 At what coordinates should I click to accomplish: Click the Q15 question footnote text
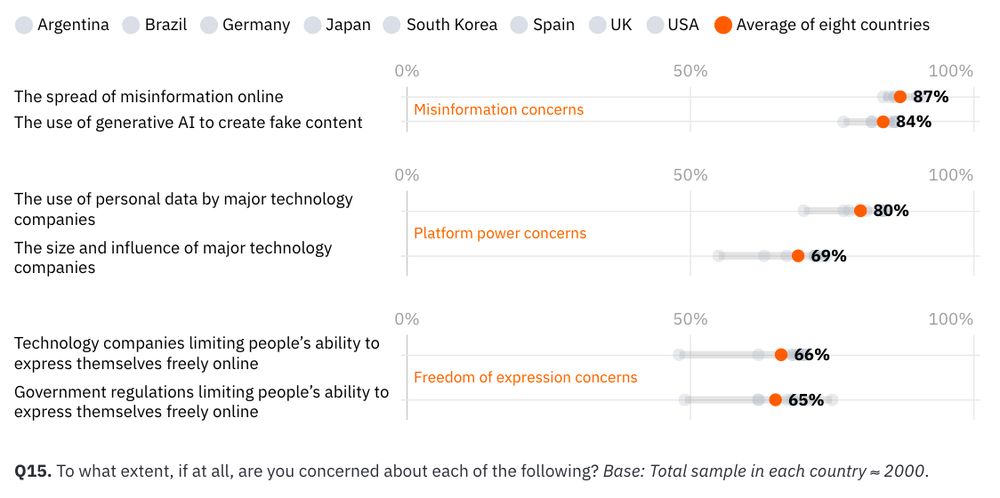click(x=472, y=471)
